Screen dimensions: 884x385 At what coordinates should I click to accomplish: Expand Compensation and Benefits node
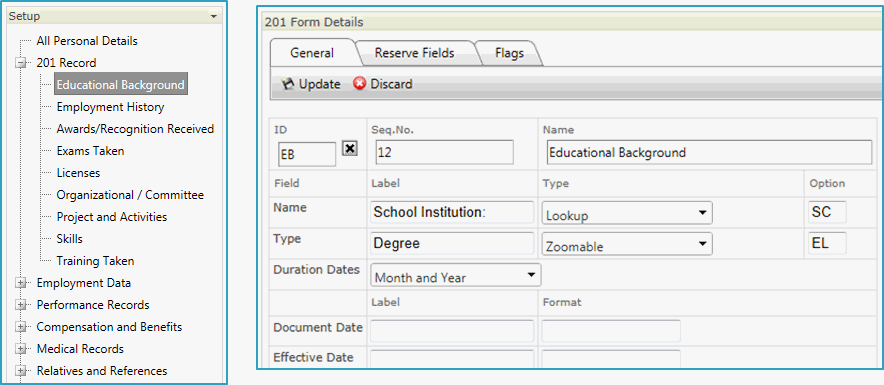coord(21,327)
